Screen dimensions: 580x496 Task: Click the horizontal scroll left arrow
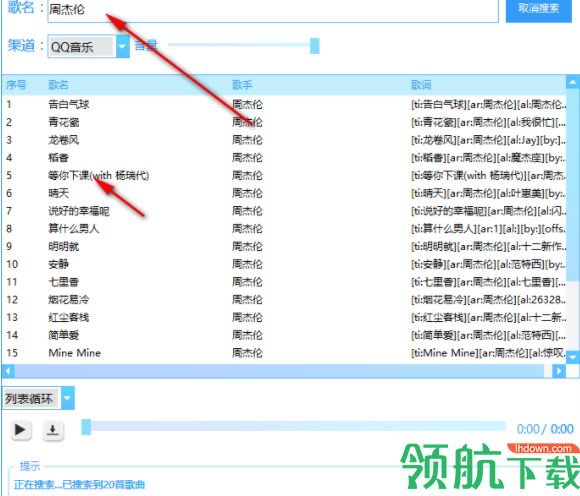(8, 371)
